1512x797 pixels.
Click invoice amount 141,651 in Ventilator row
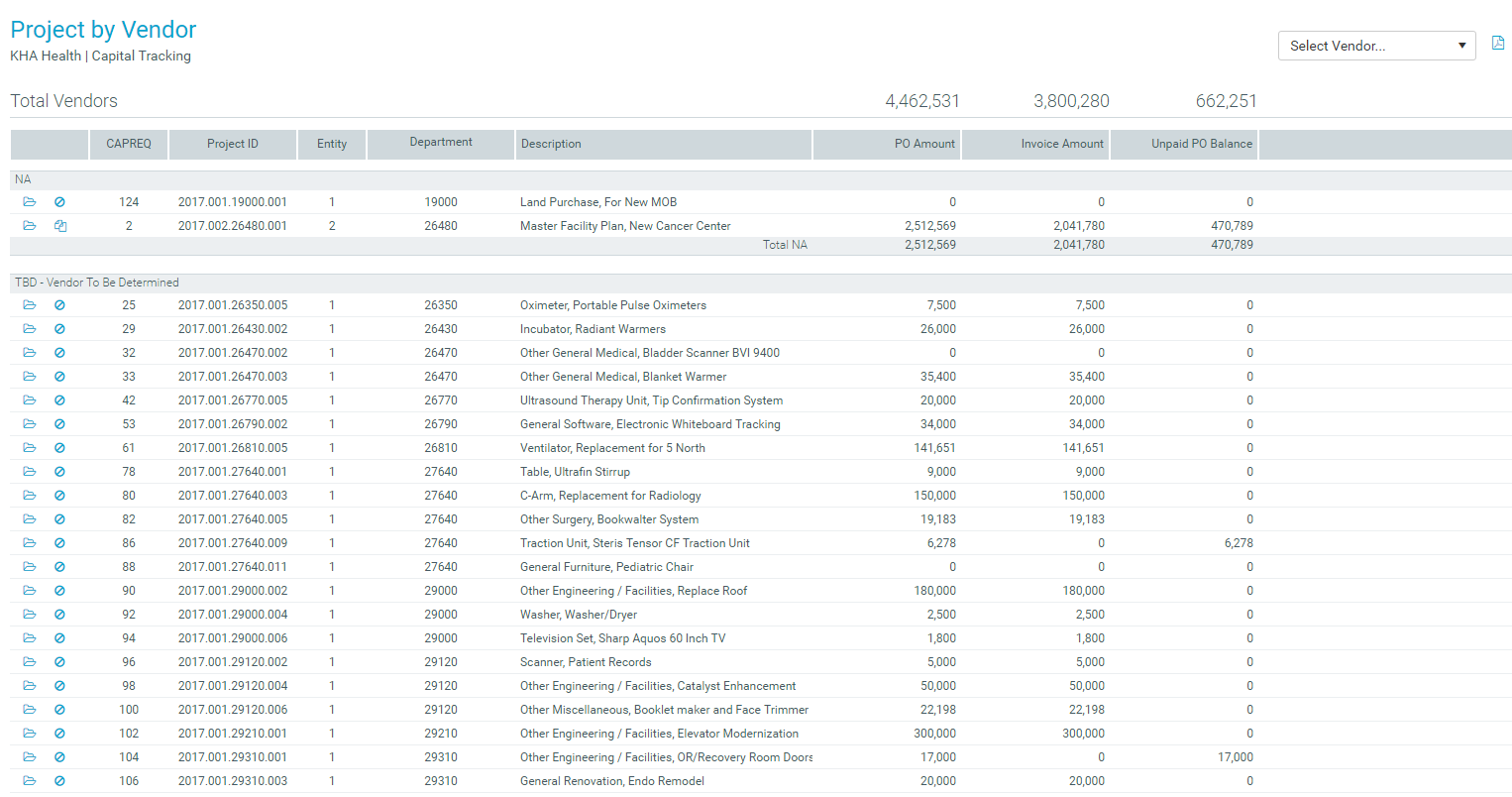coord(1084,448)
